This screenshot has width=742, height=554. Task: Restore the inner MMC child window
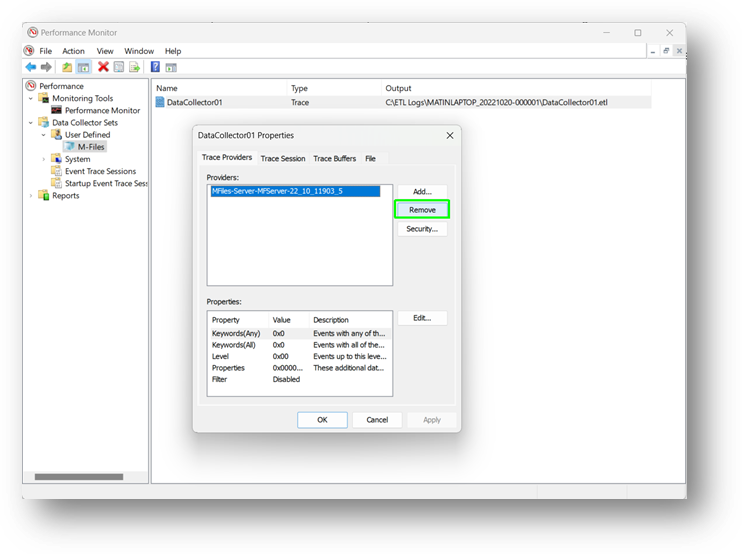(x=666, y=51)
